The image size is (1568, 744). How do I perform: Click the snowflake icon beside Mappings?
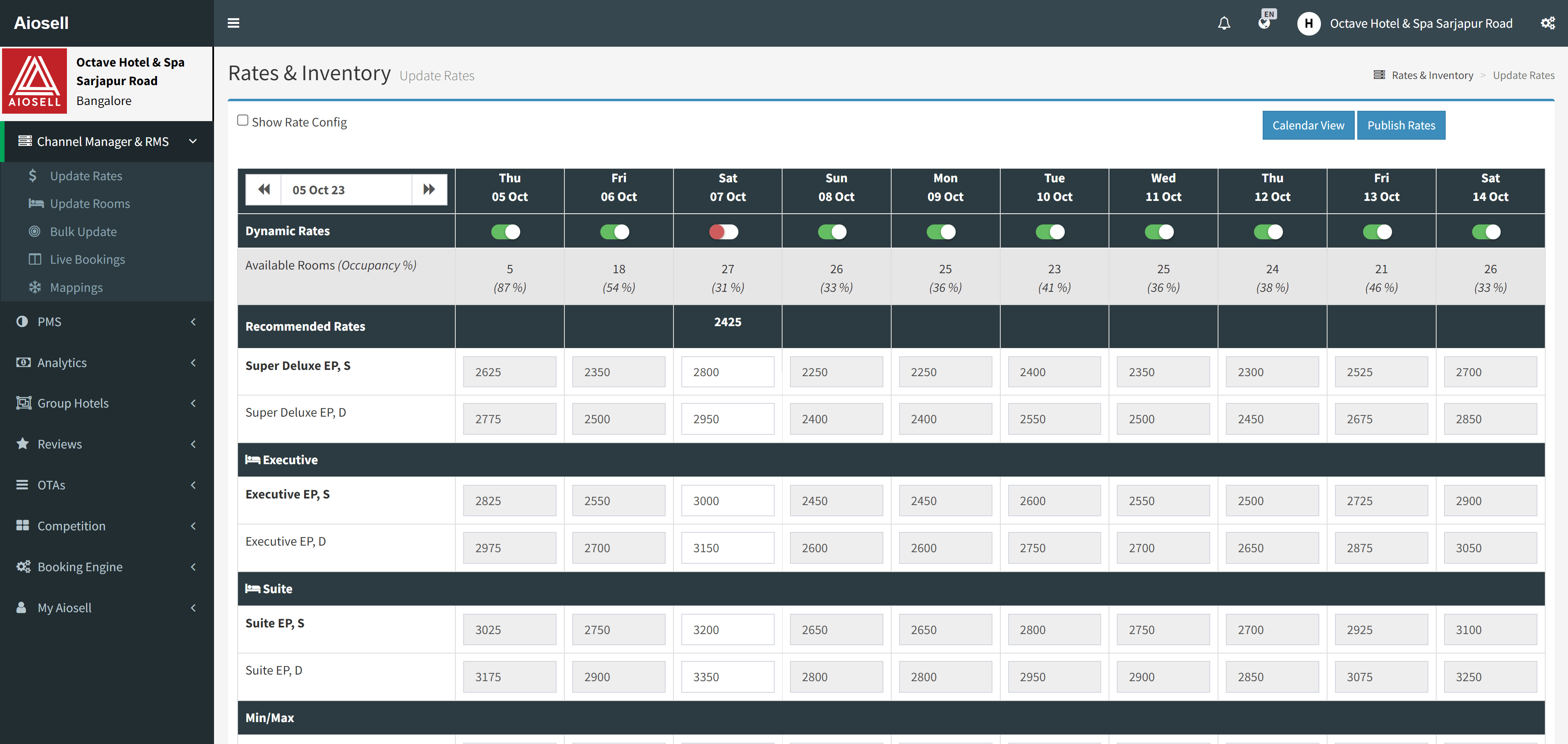click(35, 287)
